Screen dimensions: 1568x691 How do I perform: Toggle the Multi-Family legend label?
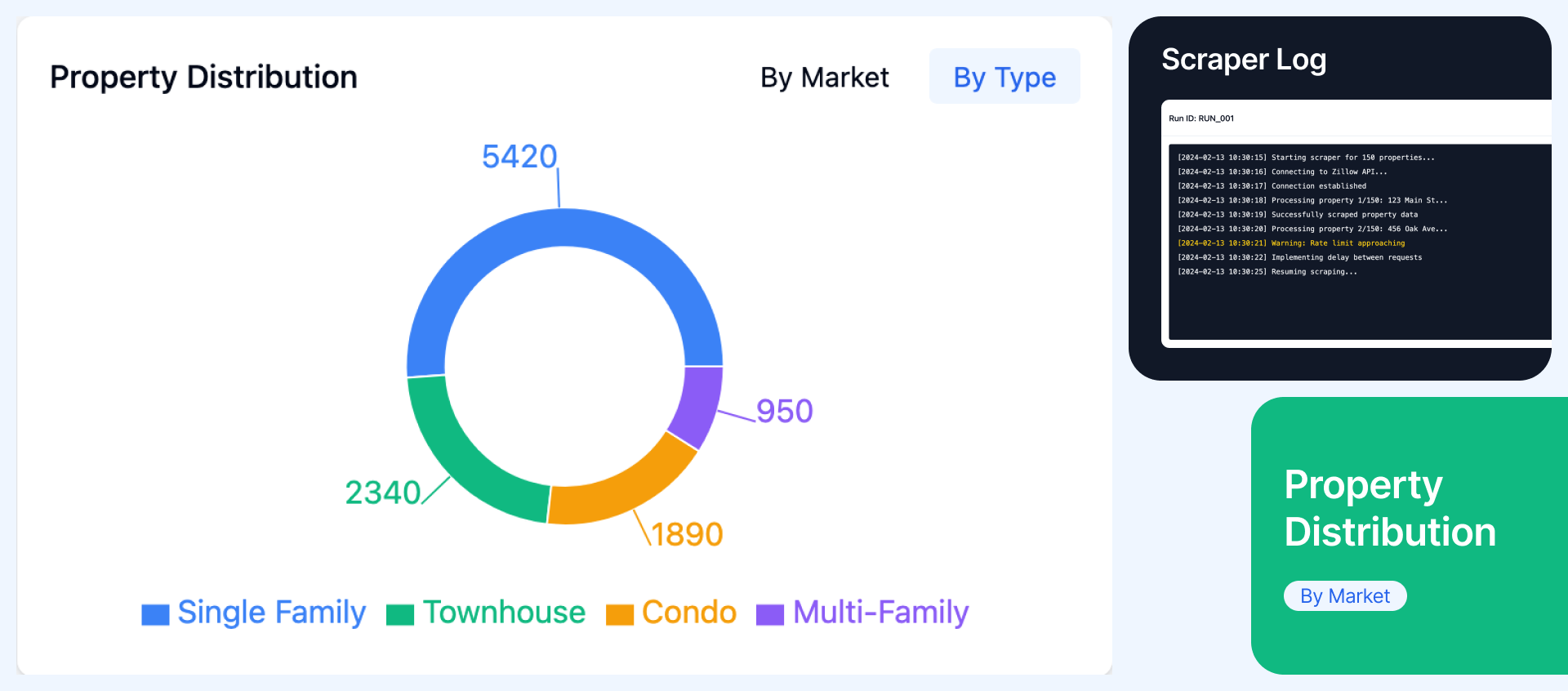pos(881,613)
